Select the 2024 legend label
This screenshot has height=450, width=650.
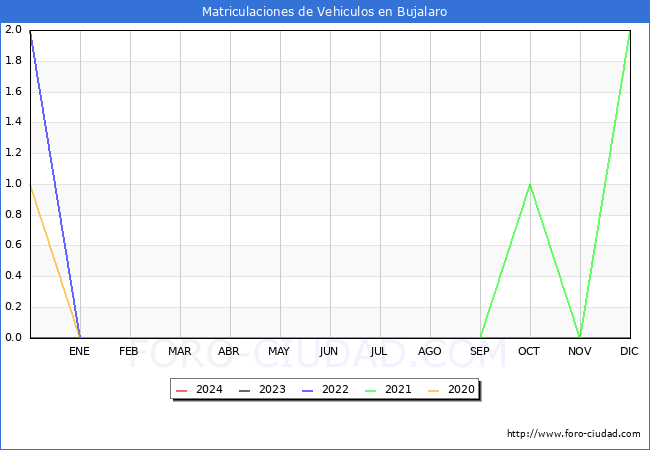coord(209,390)
